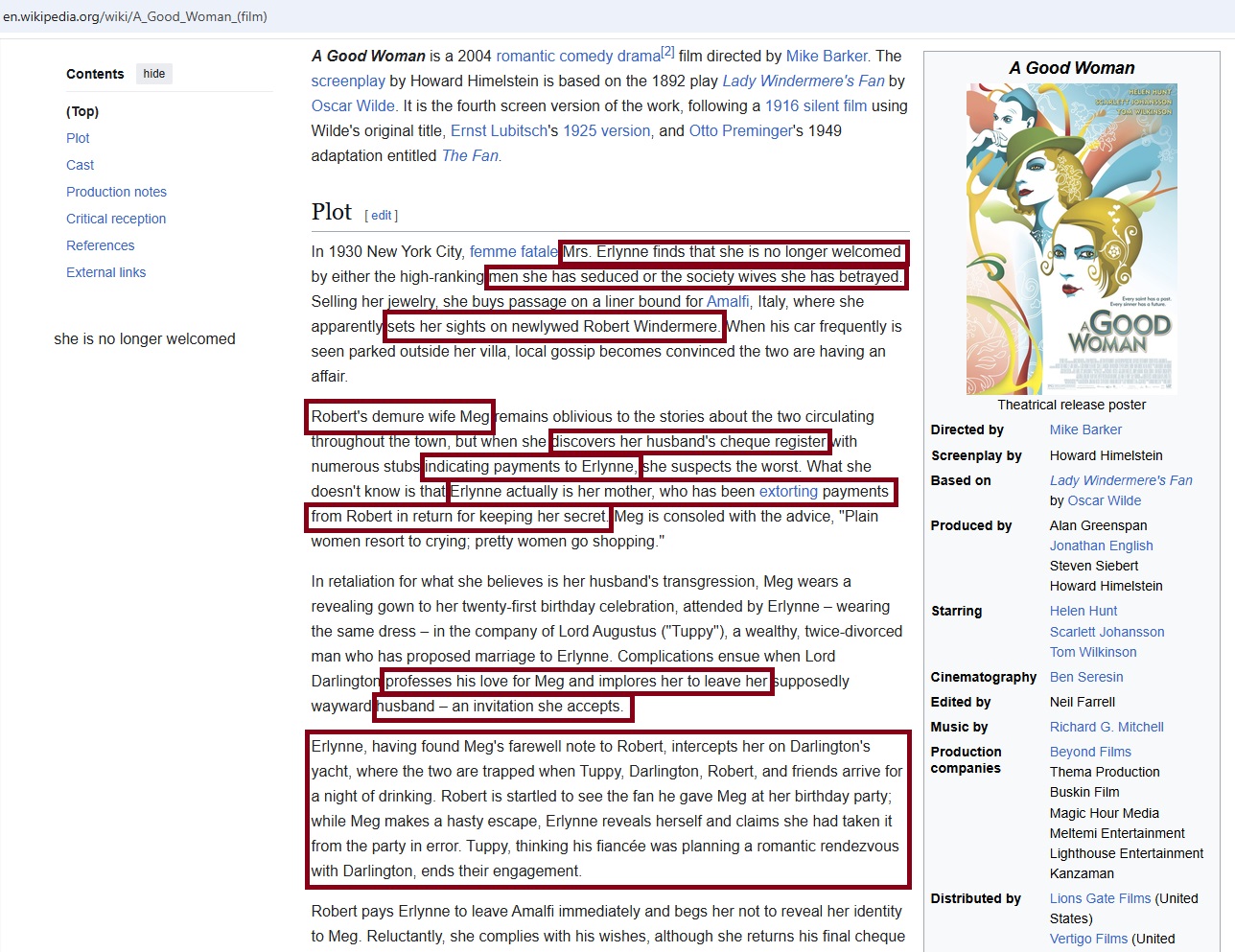Click the "Distributed by" infobox label

coord(976,898)
